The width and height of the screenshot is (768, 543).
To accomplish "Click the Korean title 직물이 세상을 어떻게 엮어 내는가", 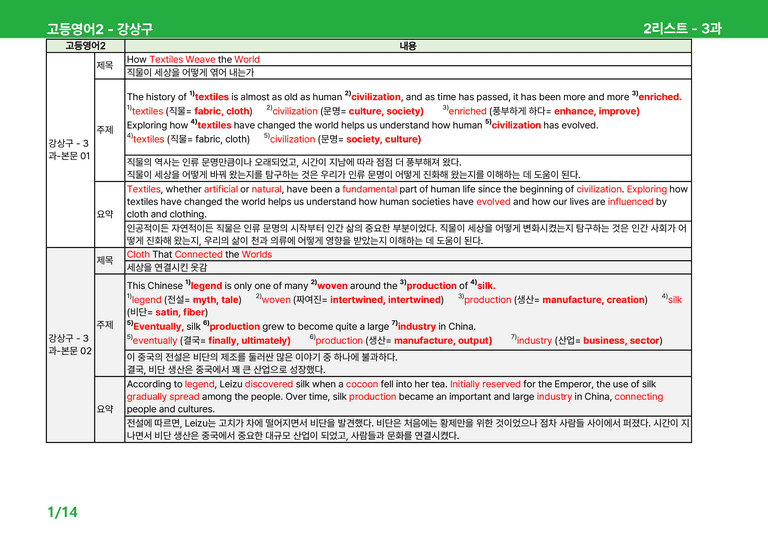I will [191, 72].
